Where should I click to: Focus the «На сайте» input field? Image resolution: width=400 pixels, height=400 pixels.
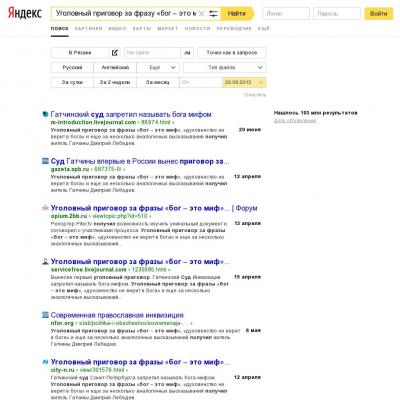pos(152,53)
